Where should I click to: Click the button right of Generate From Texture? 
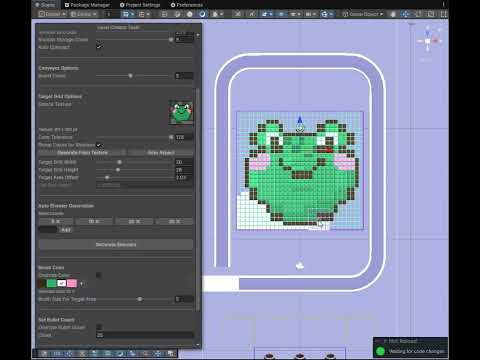(x=161, y=153)
